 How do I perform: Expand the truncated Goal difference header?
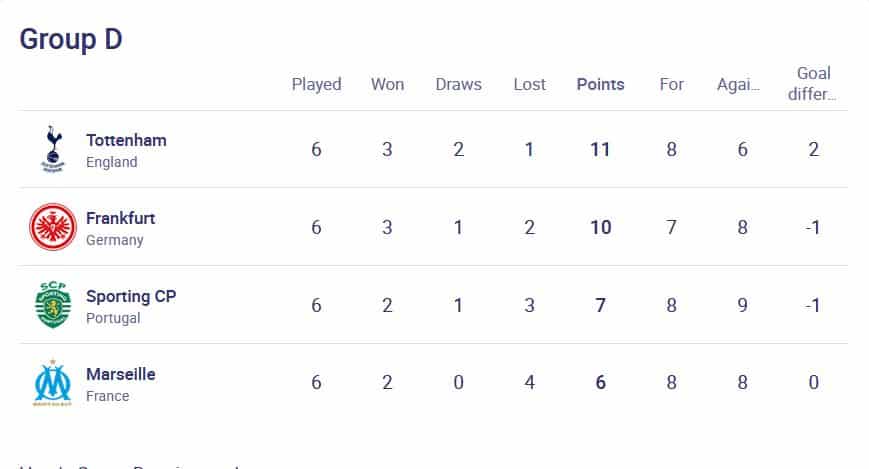tap(812, 84)
